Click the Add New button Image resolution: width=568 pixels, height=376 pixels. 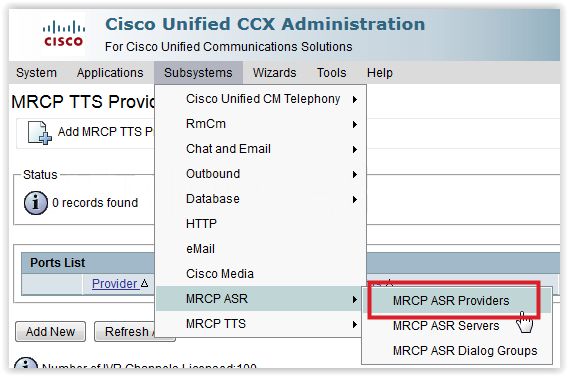tap(50, 331)
